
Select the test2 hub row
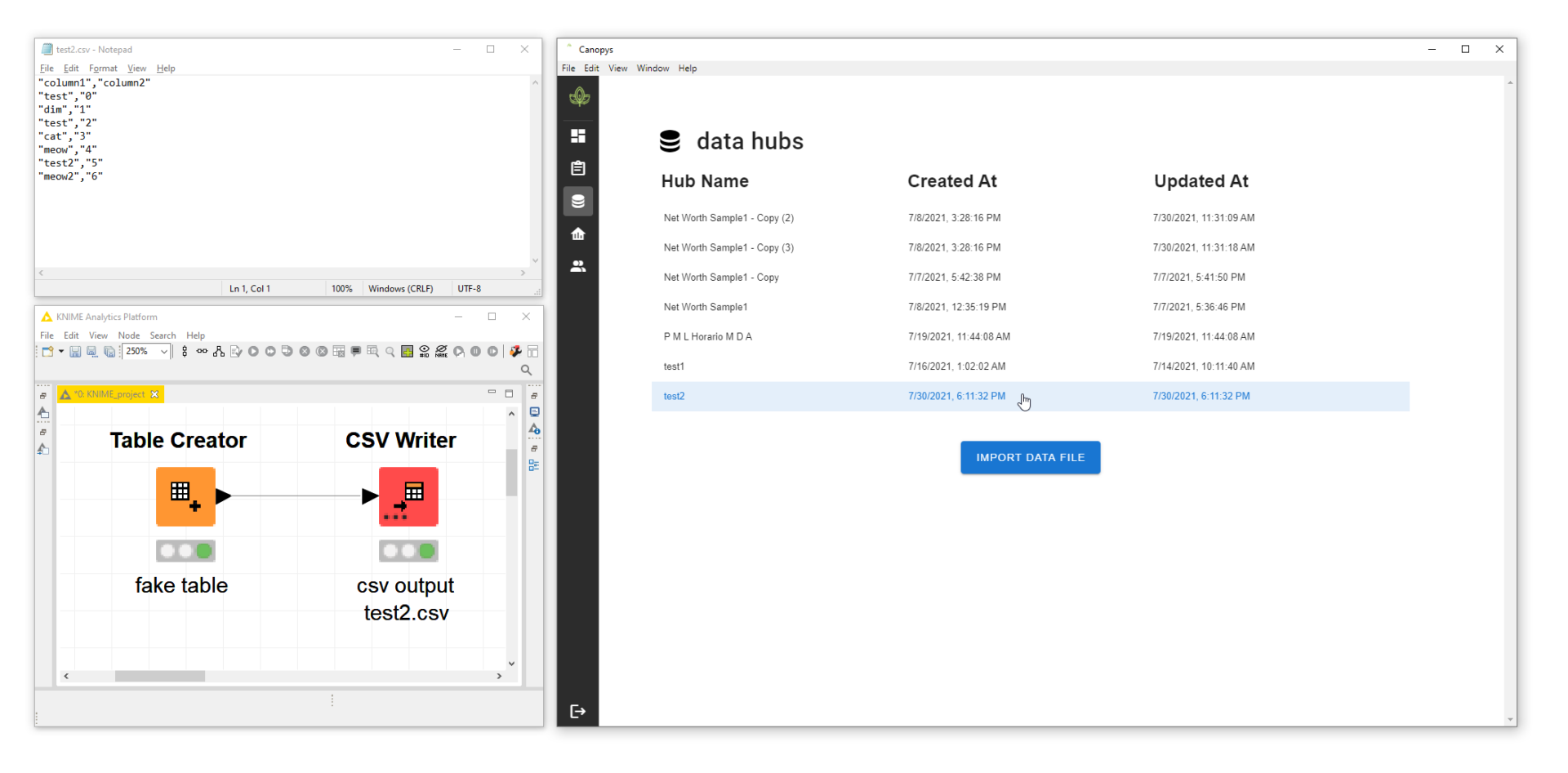click(x=1030, y=396)
